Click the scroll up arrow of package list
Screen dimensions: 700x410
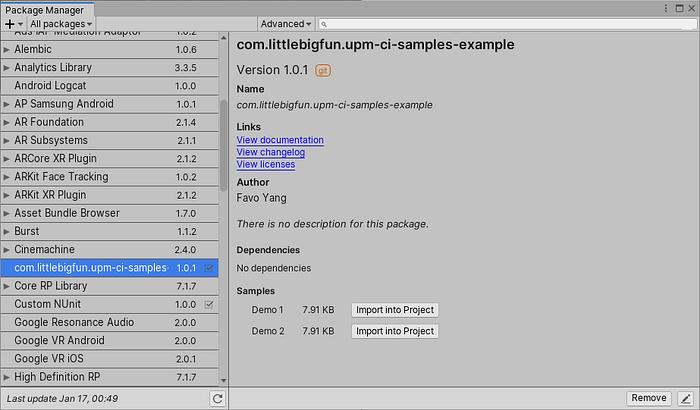[x=223, y=38]
